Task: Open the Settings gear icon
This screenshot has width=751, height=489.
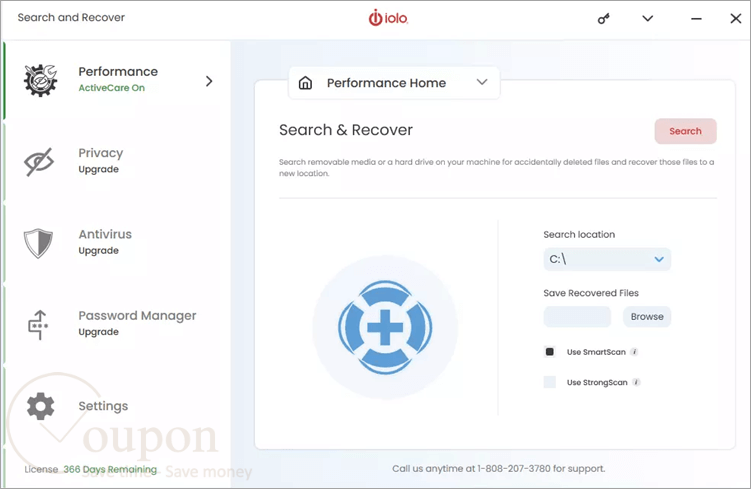Action: click(41, 406)
